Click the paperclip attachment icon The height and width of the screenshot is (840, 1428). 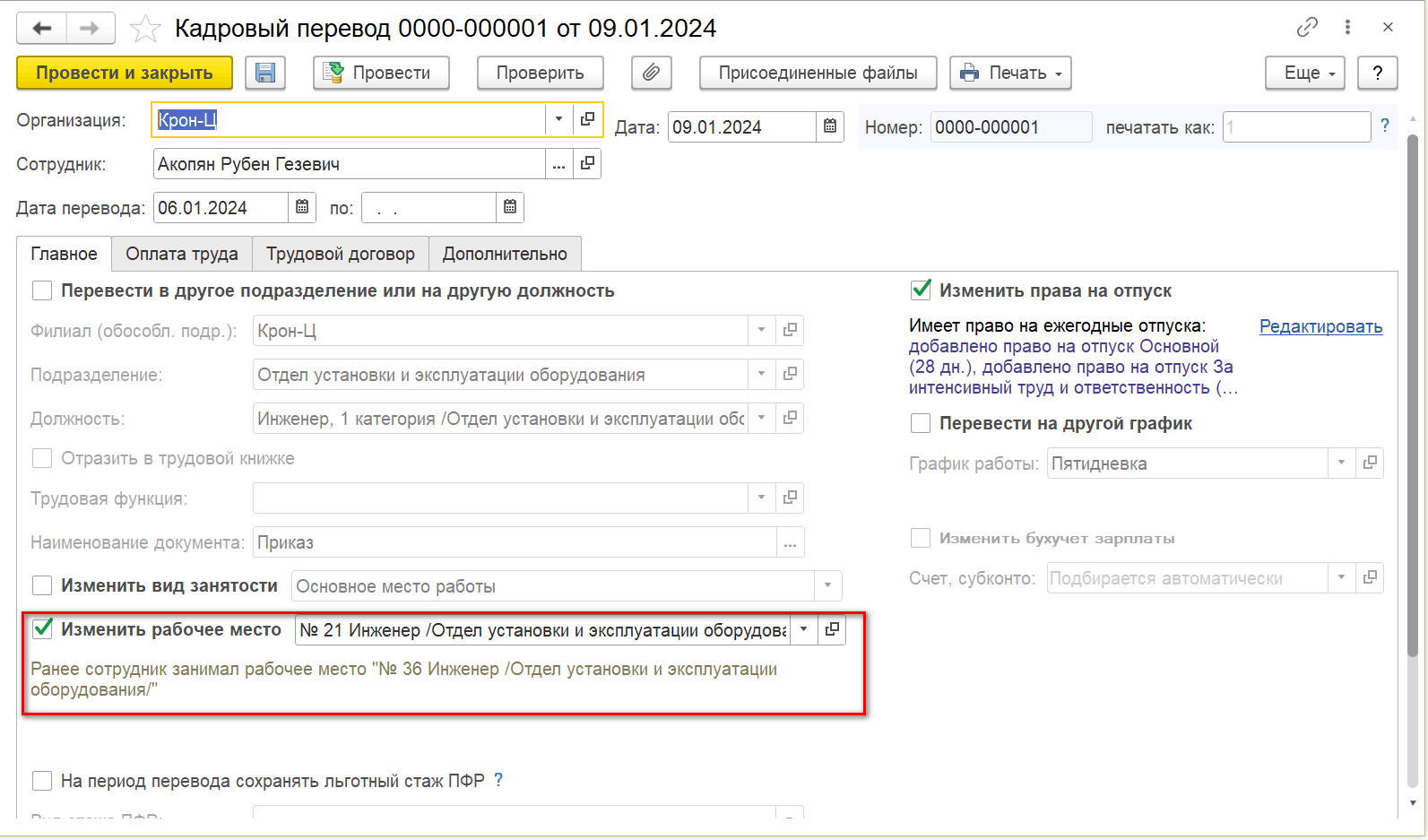click(652, 74)
